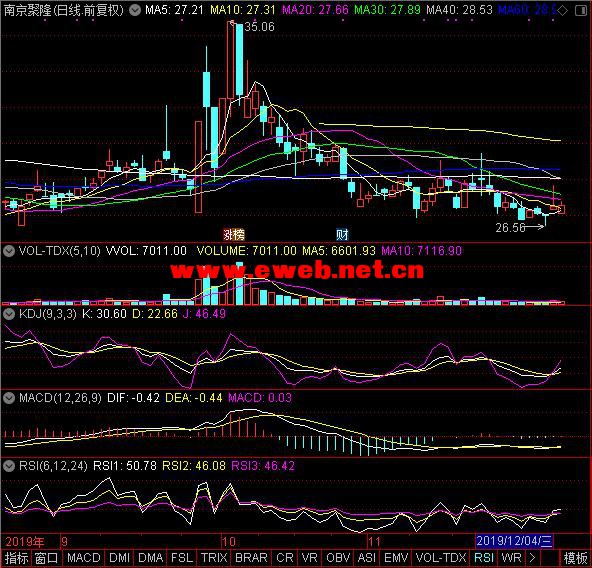
Task: Choose the VOL-TDX tab in the bottom bar
Action: coord(441,558)
